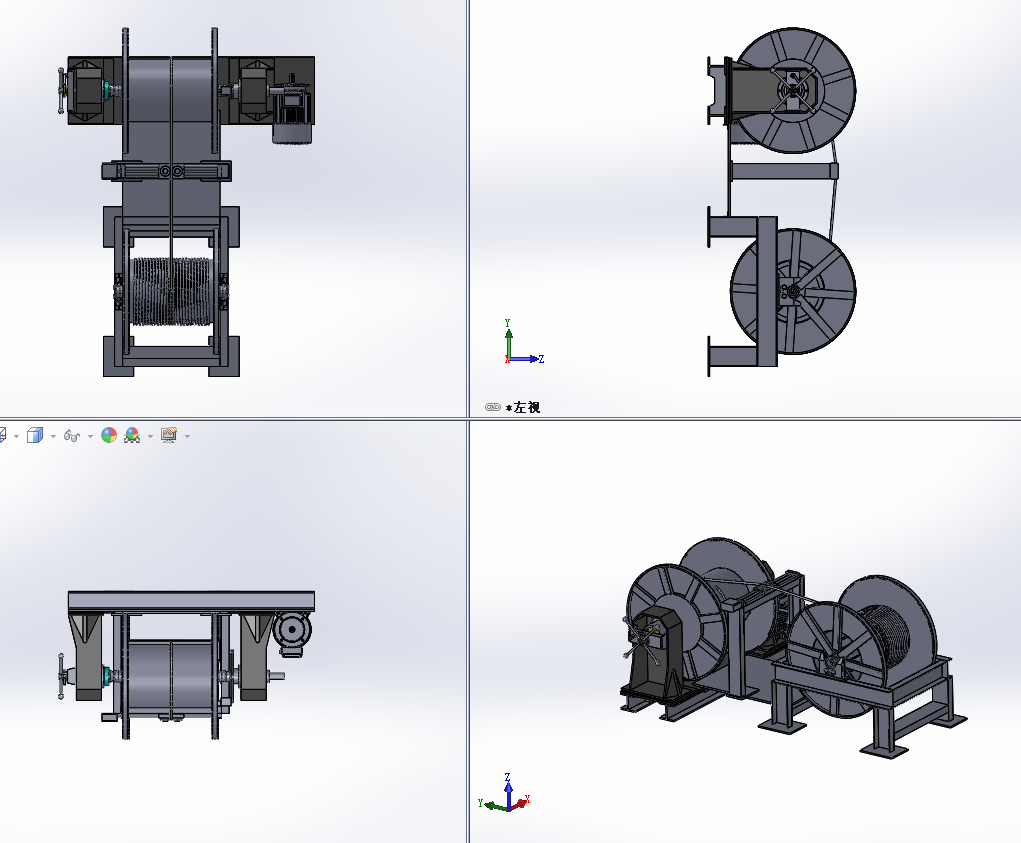Click the coordinate triad in the isometric pane
The height and width of the screenshot is (843, 1021).
point(505,793)
